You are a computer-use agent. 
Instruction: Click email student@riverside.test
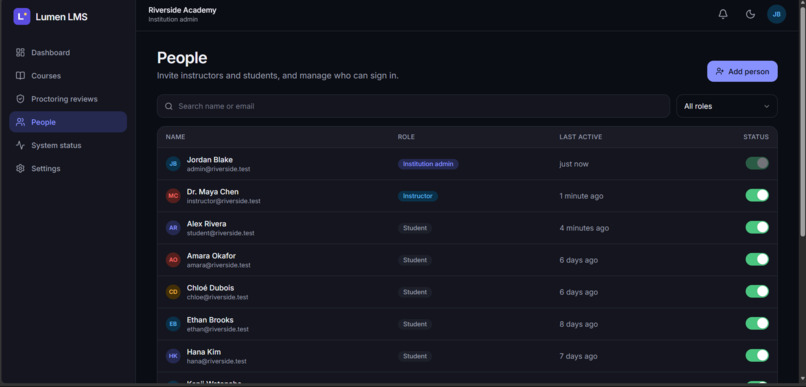tap(221, 233)
